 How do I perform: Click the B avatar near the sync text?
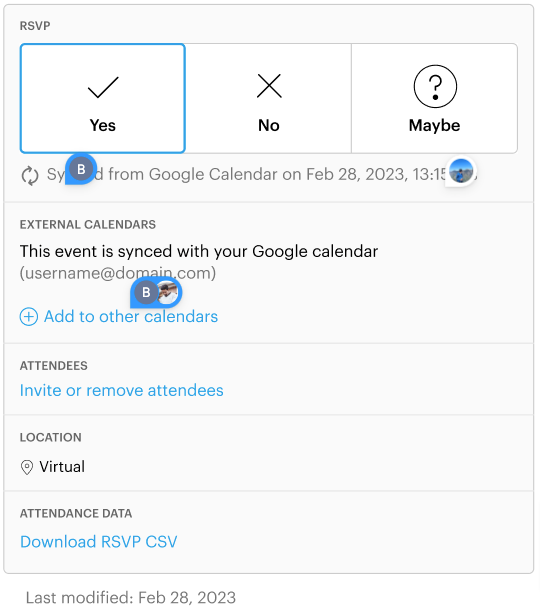(x=81, y=169)
